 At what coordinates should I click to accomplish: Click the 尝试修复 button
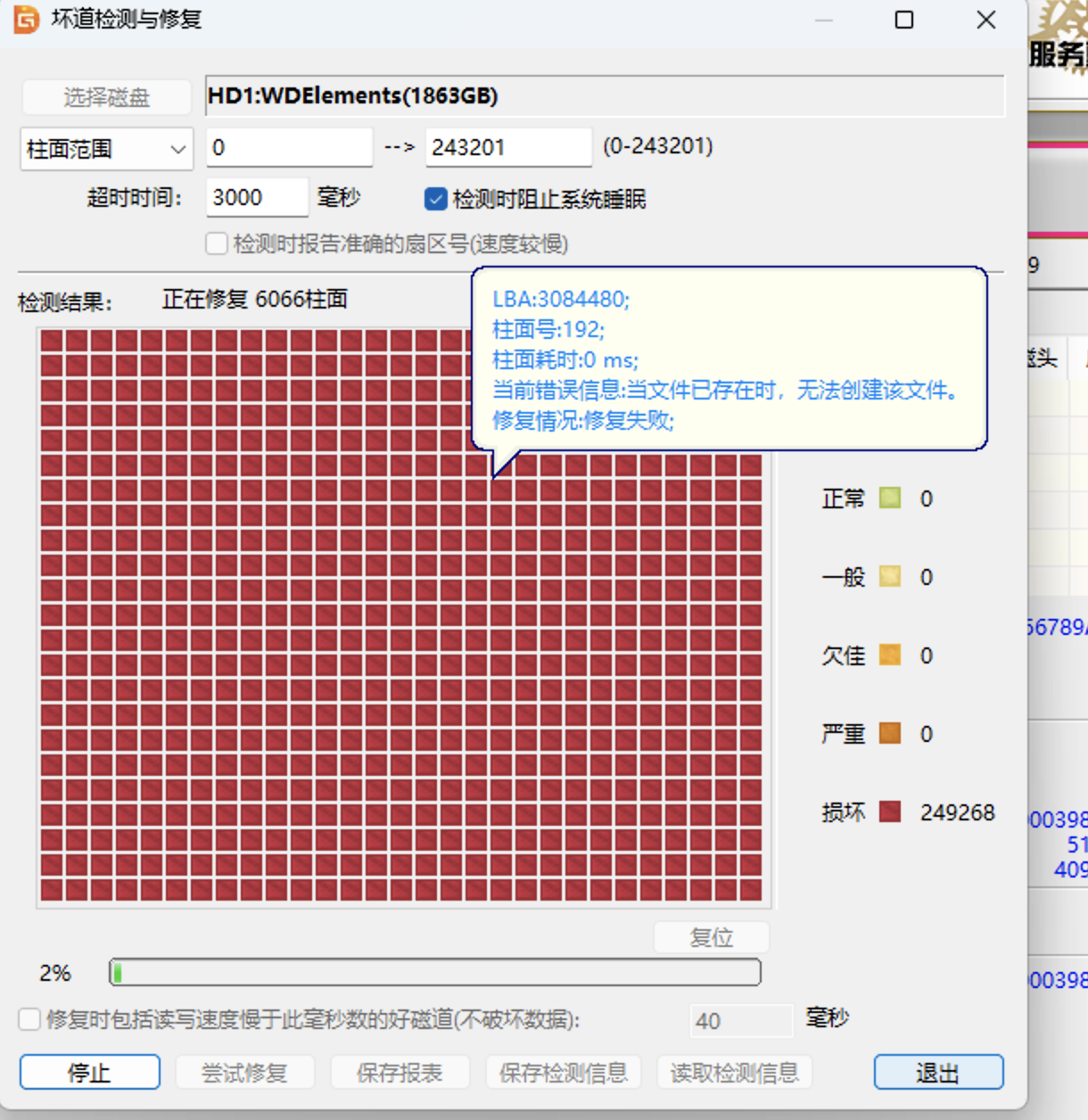point(244,1073)
